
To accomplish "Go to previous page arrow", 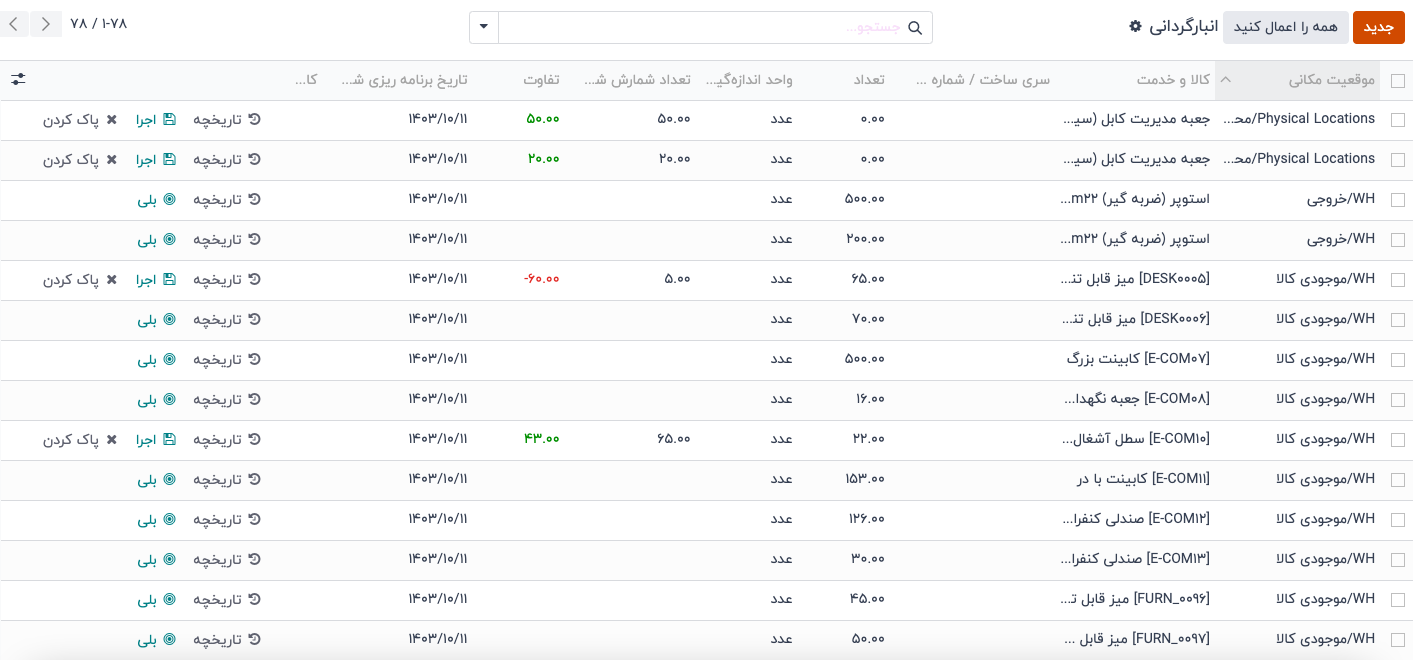I will (x=13, y=24).
